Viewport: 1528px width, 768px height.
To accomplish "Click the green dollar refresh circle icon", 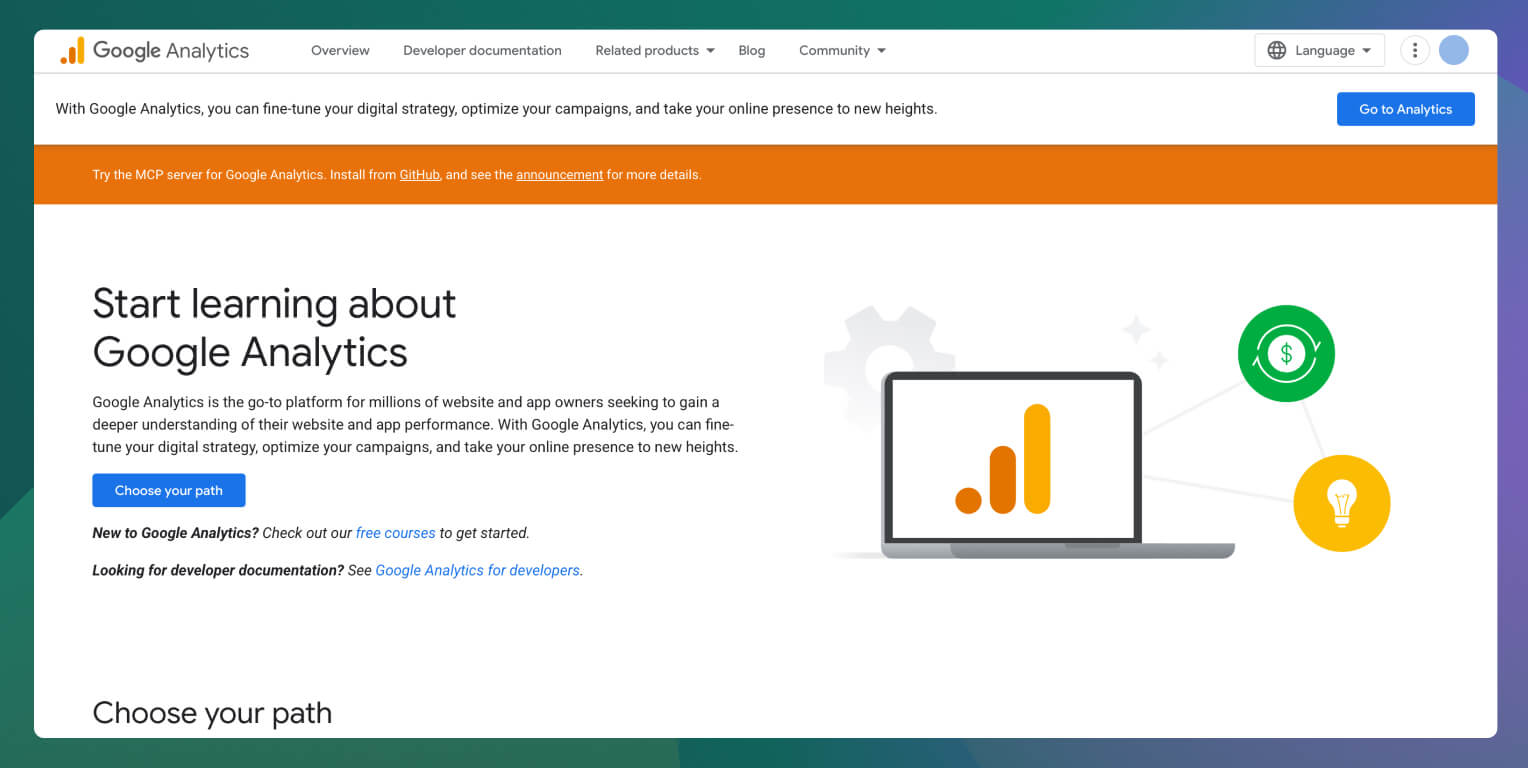I will tap(1286, 353).
